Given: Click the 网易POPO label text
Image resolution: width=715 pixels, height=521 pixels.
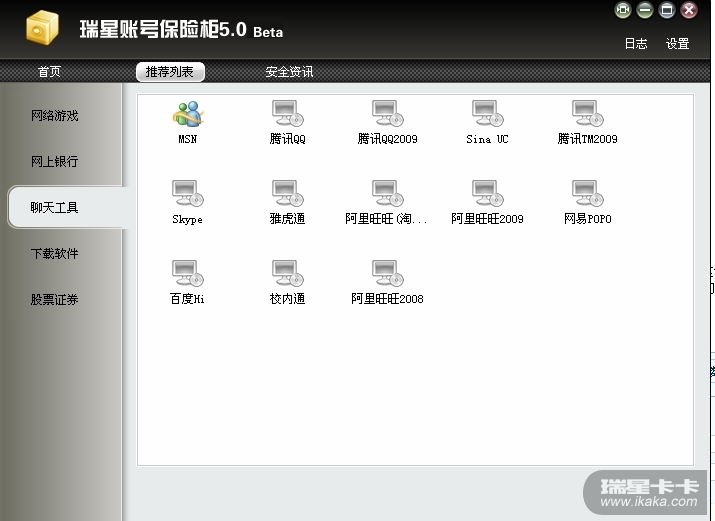Looking at the screenshot, I should (x=588, y=219).
